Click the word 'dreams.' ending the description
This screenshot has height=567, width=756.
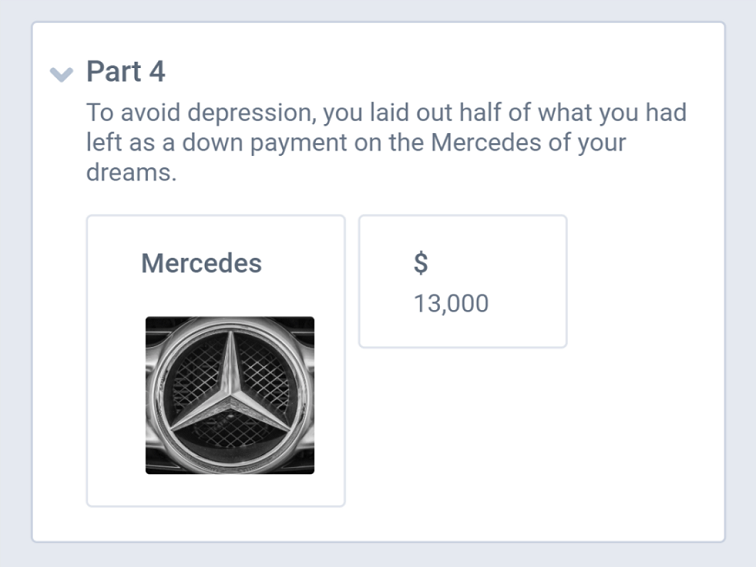132,172
